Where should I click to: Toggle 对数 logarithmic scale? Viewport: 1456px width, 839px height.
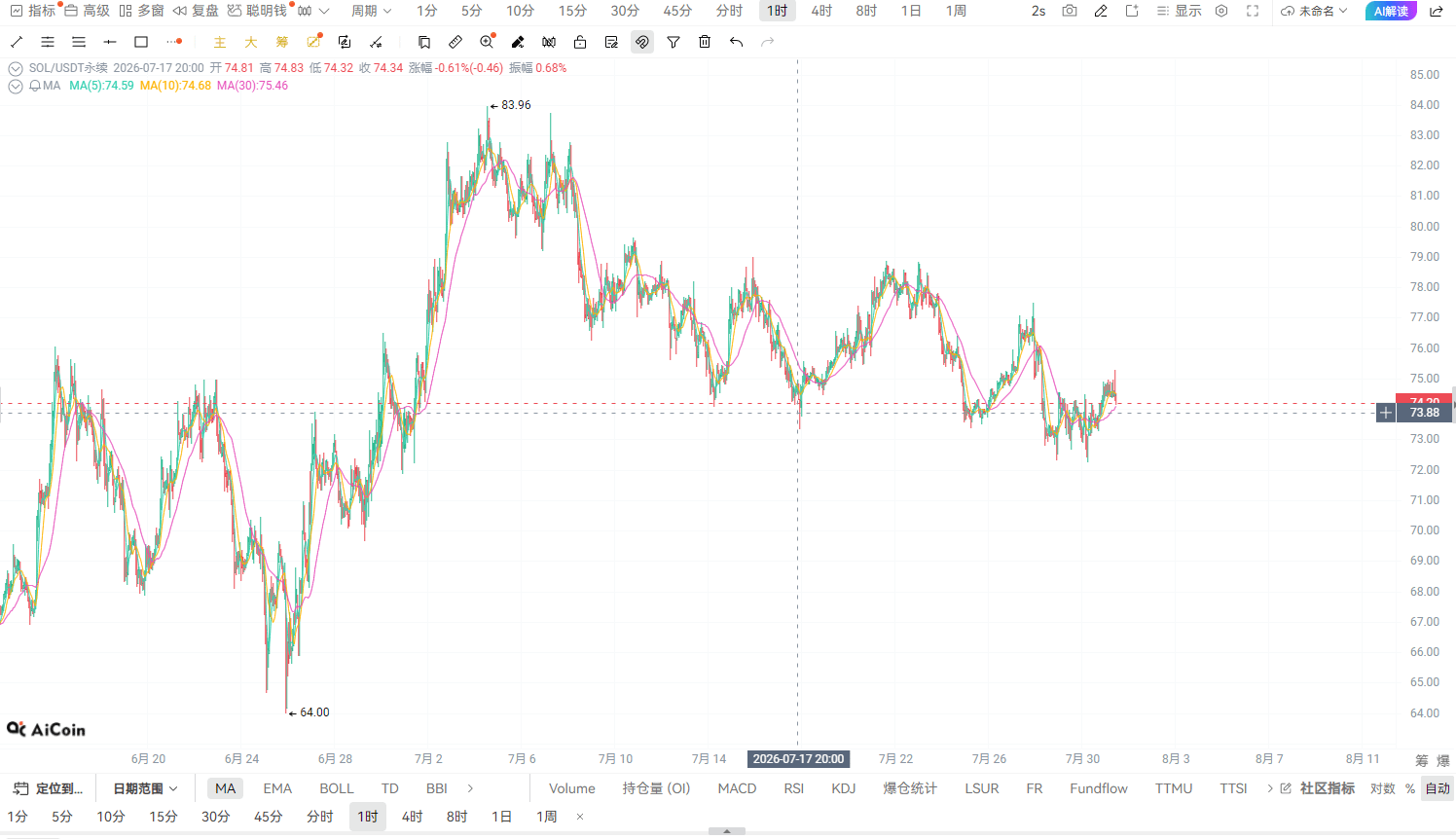point(1382,788)
